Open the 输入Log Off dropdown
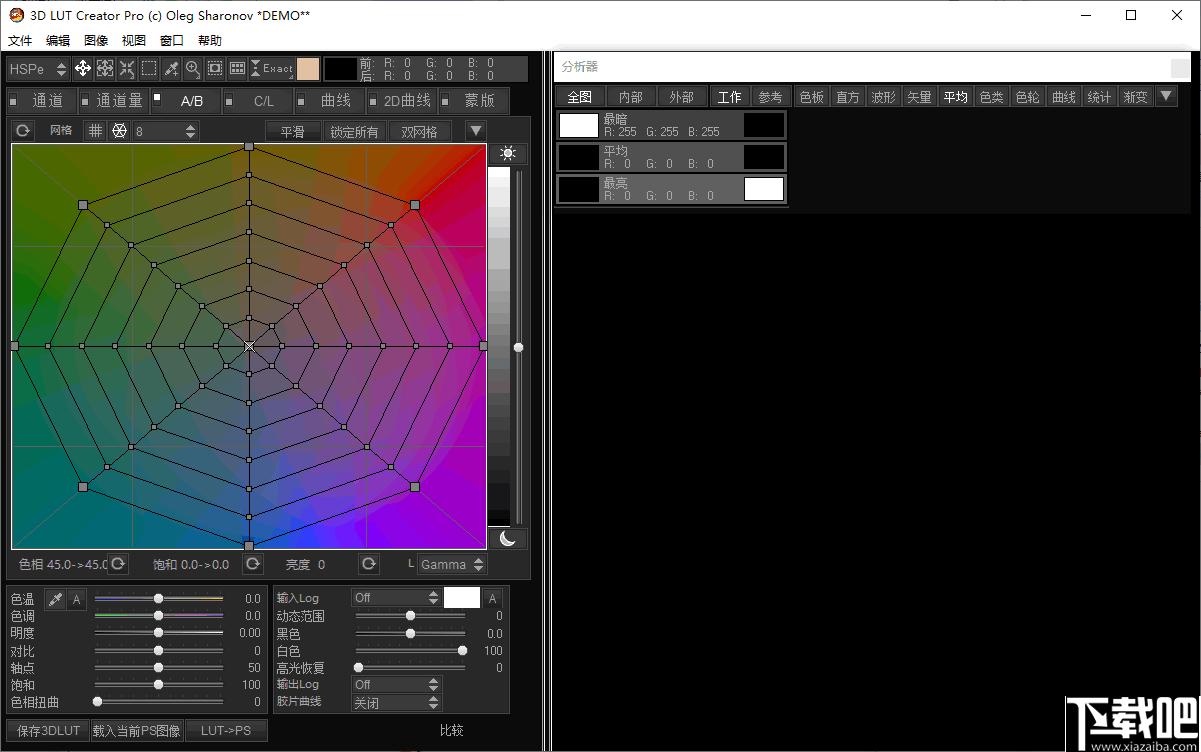Image resolution: width=1201 pixels, height=752 pixels. [396, 598]
